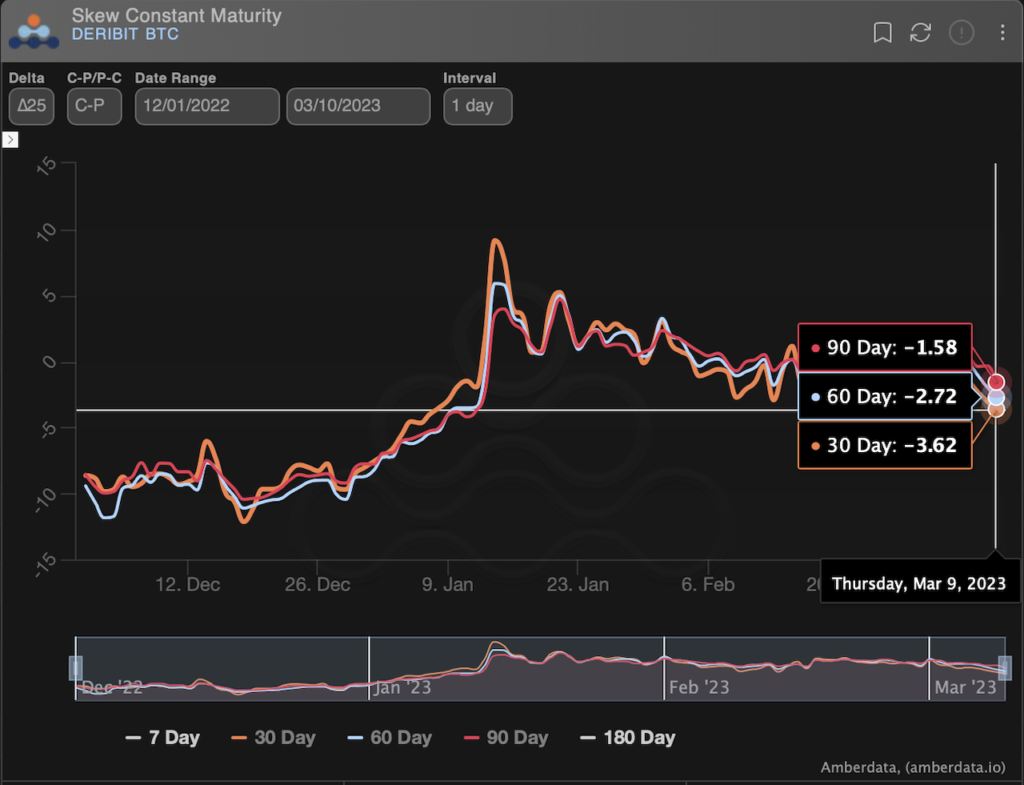Expand the side panel arrow
1024x785 pixels.
pos(11,140)
